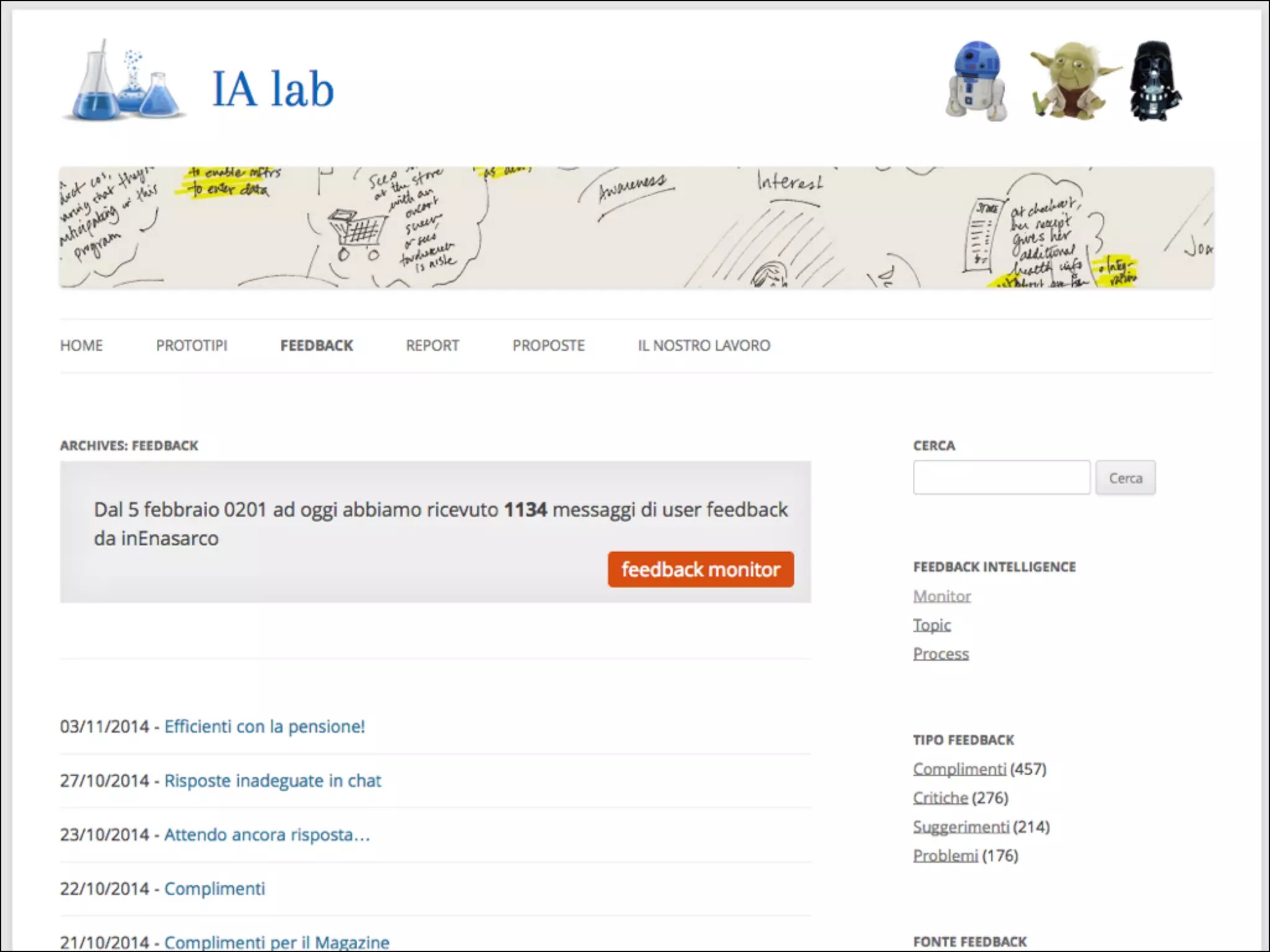Open the Process sidebar link
1270x952 pixels.
[941, 654]
